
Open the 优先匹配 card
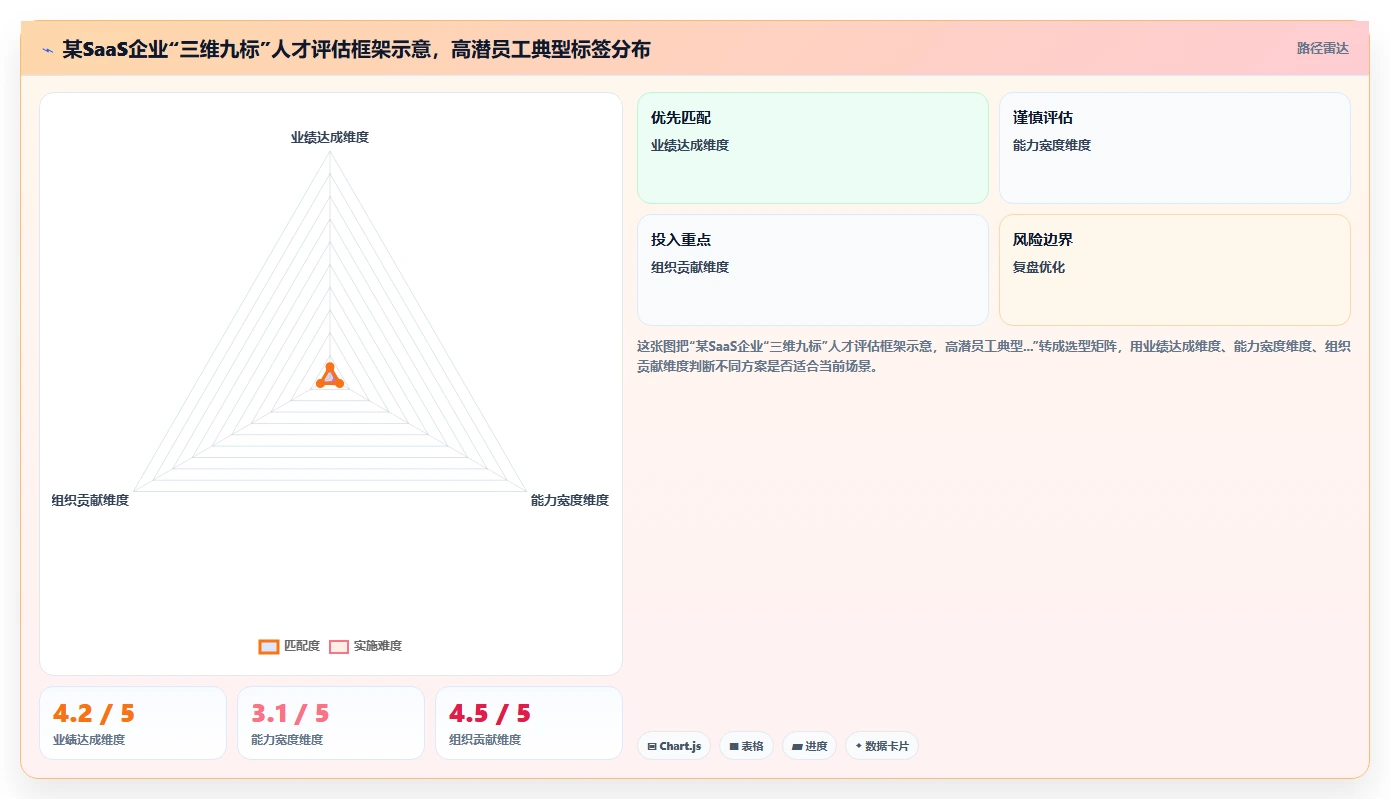point(812,148)
